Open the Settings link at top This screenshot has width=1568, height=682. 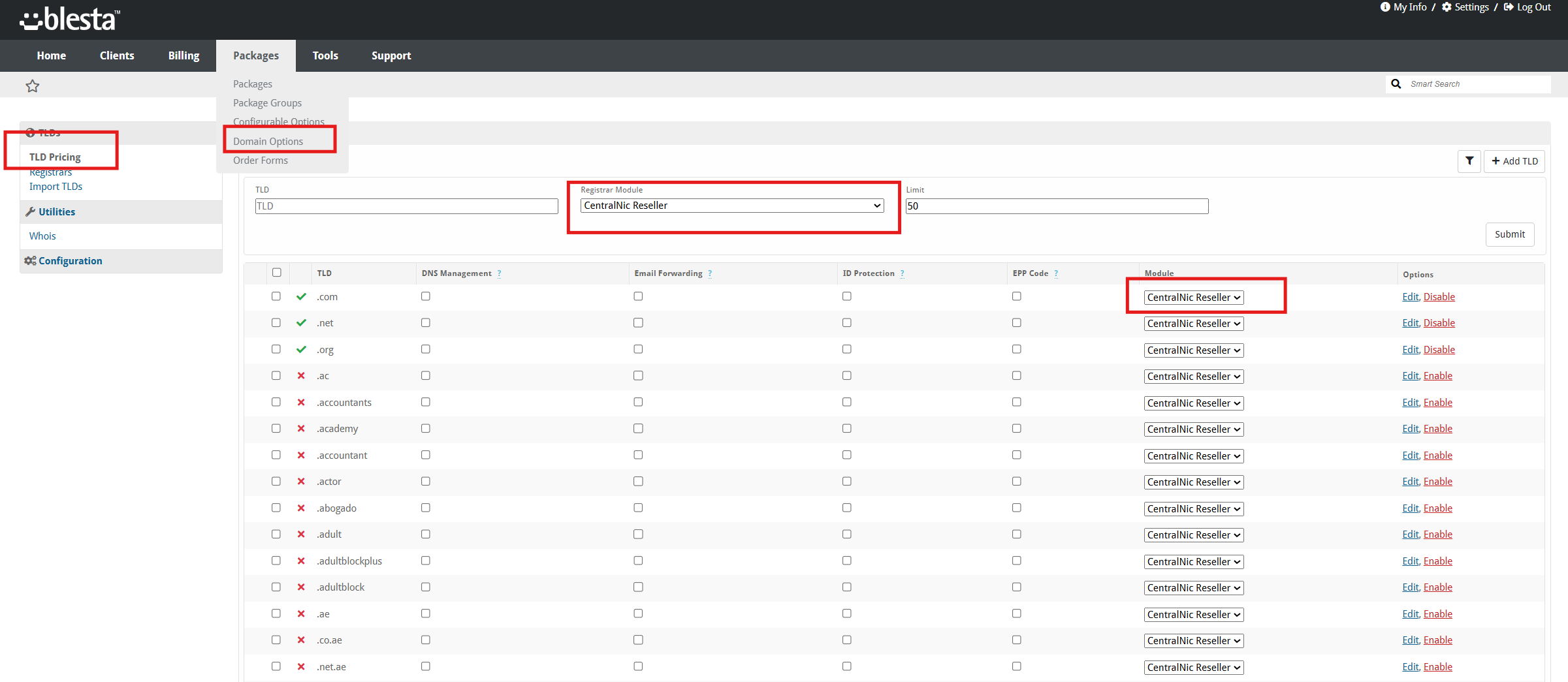(1465, 7)
